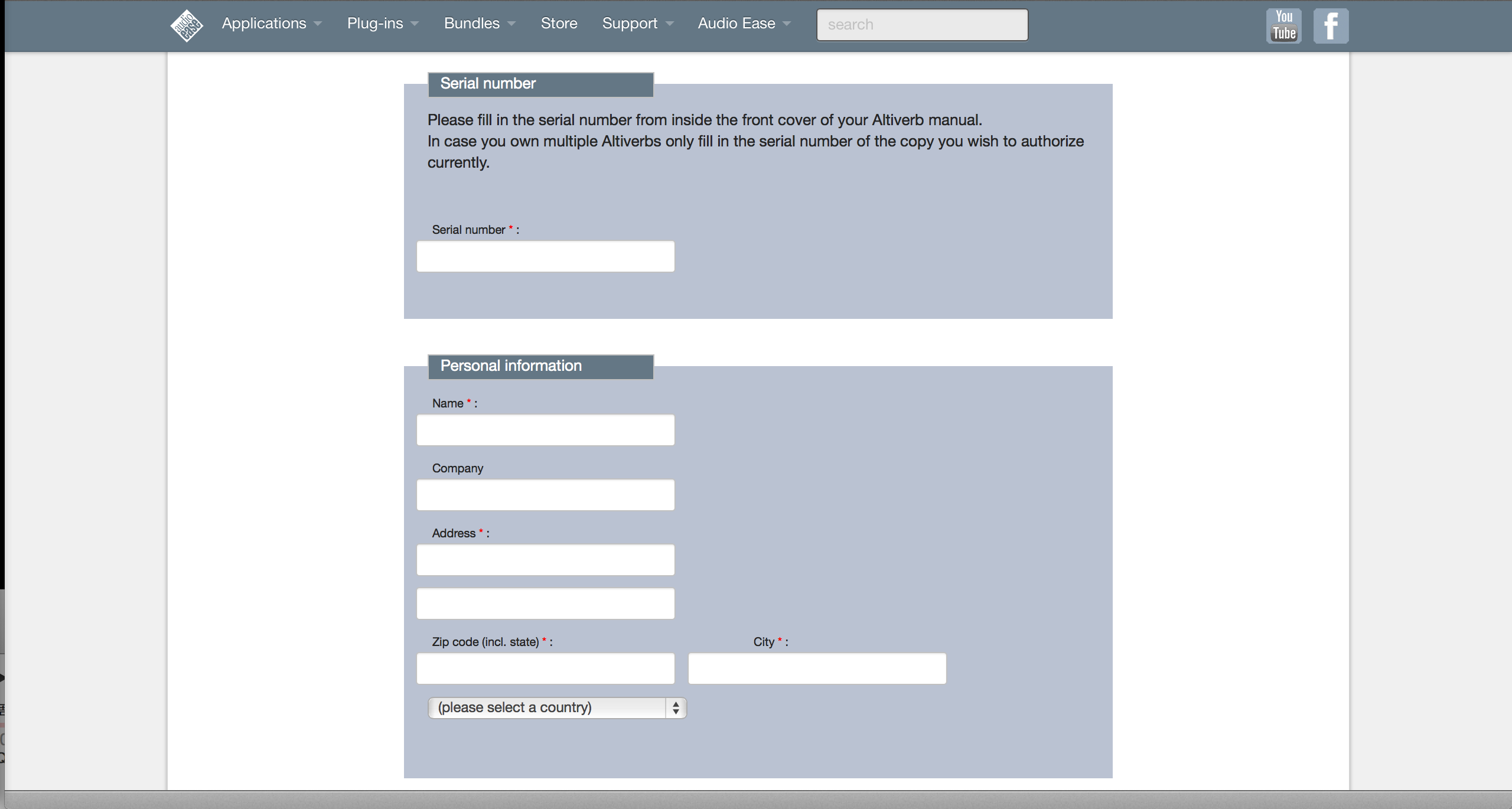Expand the Audio Ease dropdown arrow
This screenshot has width=1512, height=809.
pos(787,24)
